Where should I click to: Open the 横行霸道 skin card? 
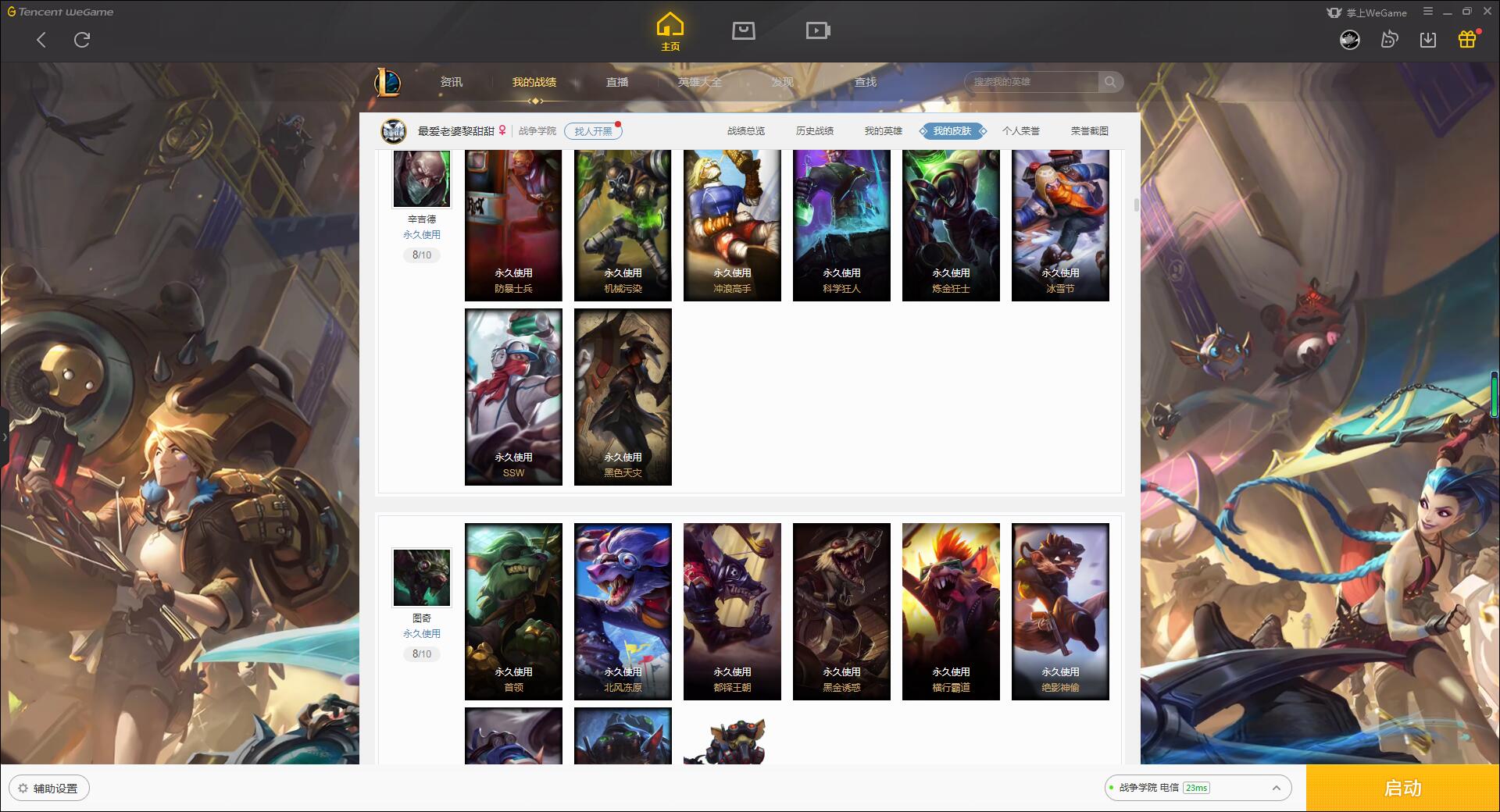951,611
